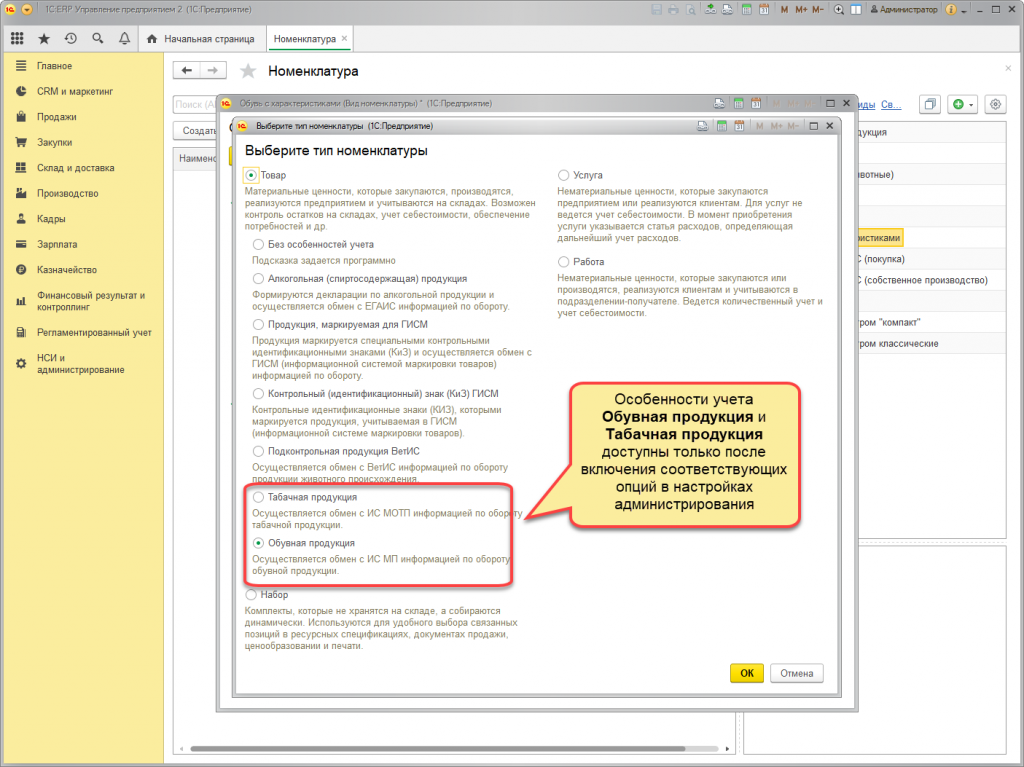Image resolution: width=1024 pixels, height=767 pixels.
Task: Open the notifications bell
Action: (x=124, y=39)
